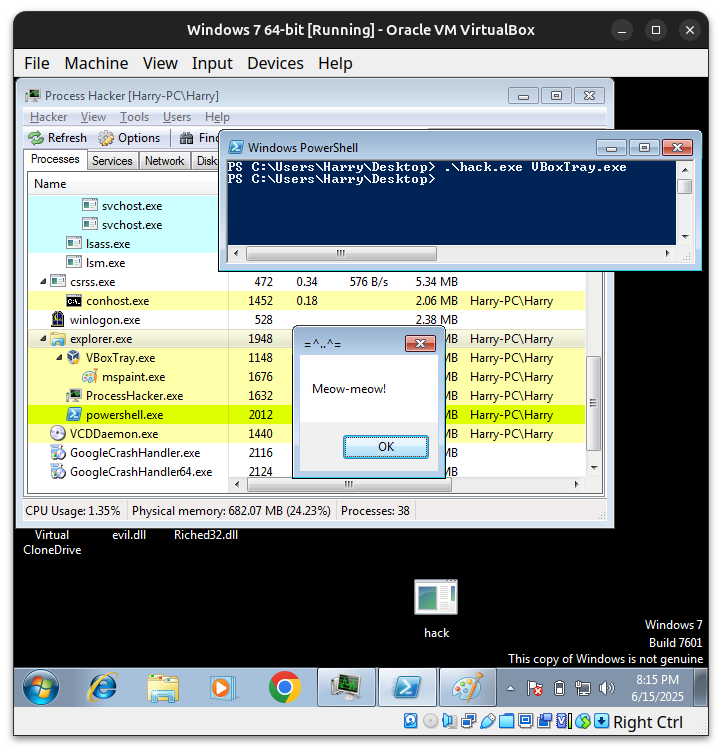Screen dimensions: 722x752
Task: Select GoogleCrashHandler.exe process icon
Action: pyautogui.click(x=58, y=452)
